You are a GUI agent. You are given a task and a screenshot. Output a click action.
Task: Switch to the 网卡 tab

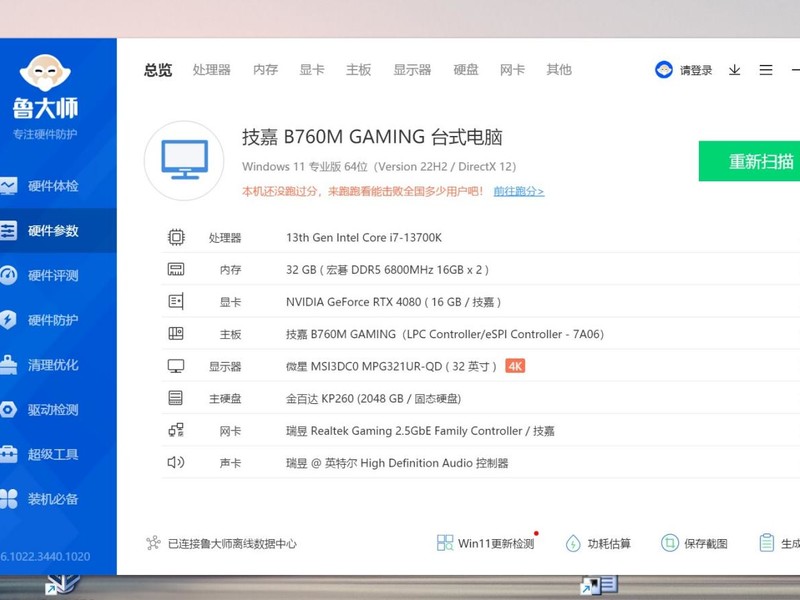pyautogui.click(x=512, y=70)
